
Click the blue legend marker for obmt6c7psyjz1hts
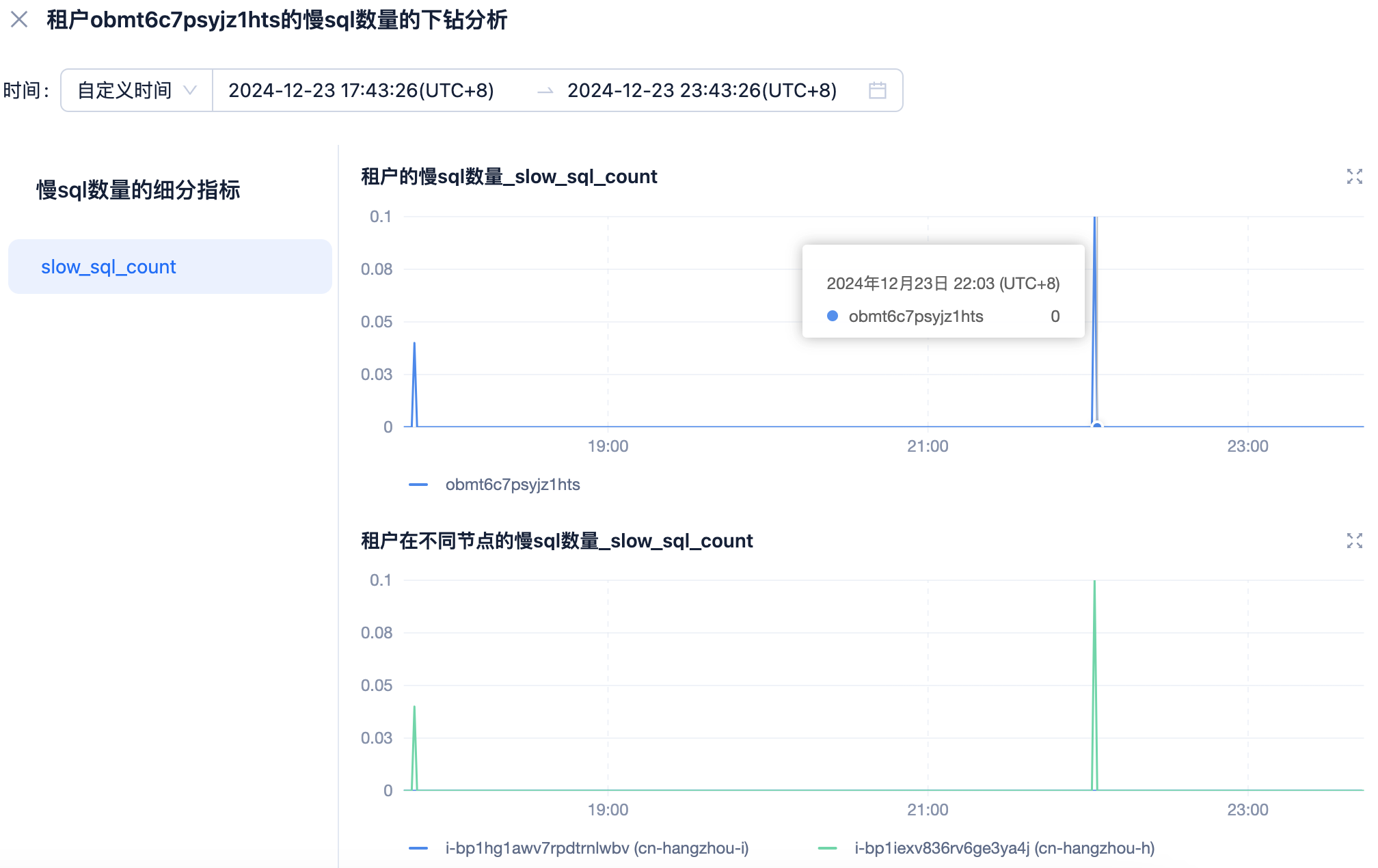pos(418,485)
